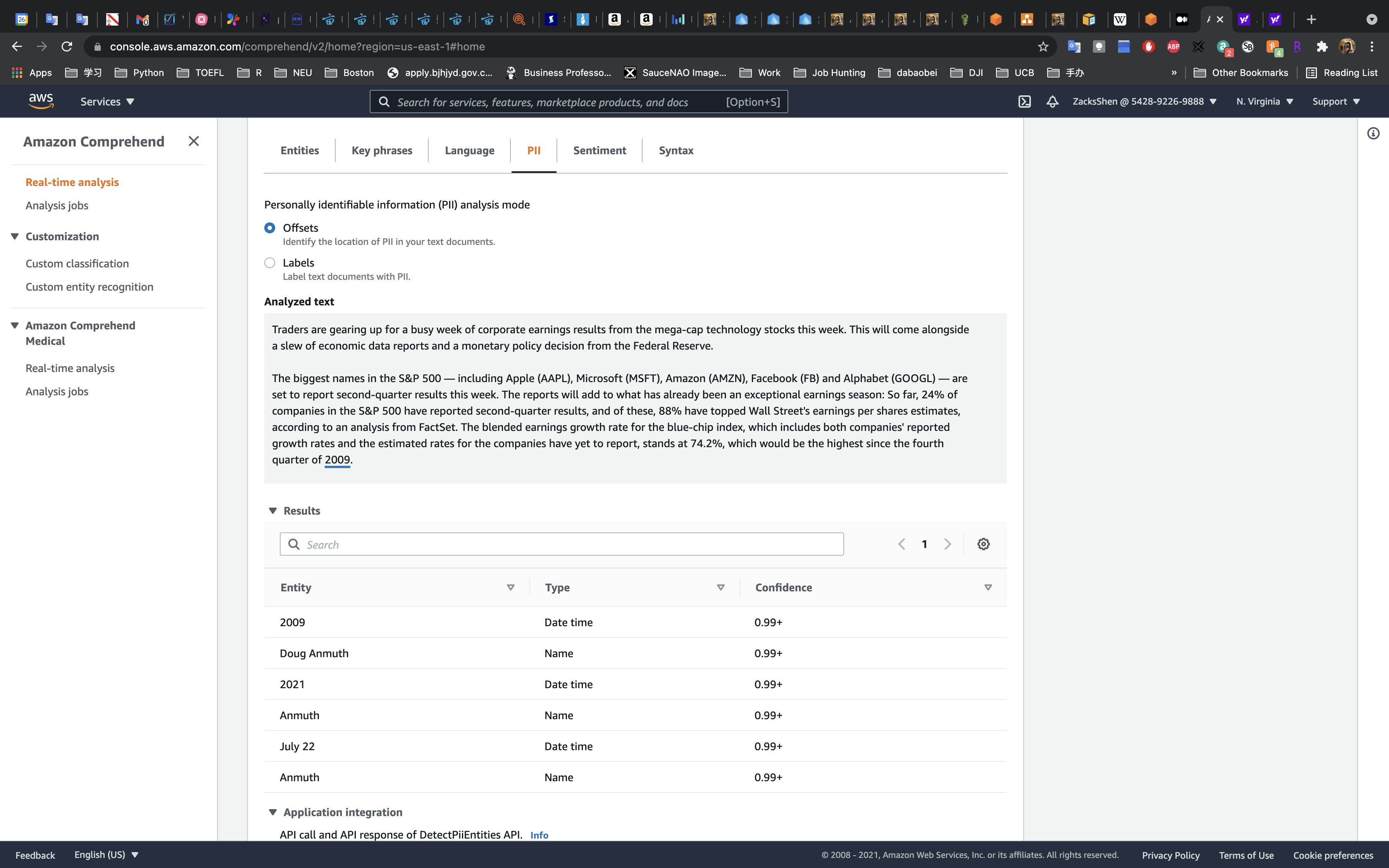Go to next results page arrow

[x=948, y=544]
